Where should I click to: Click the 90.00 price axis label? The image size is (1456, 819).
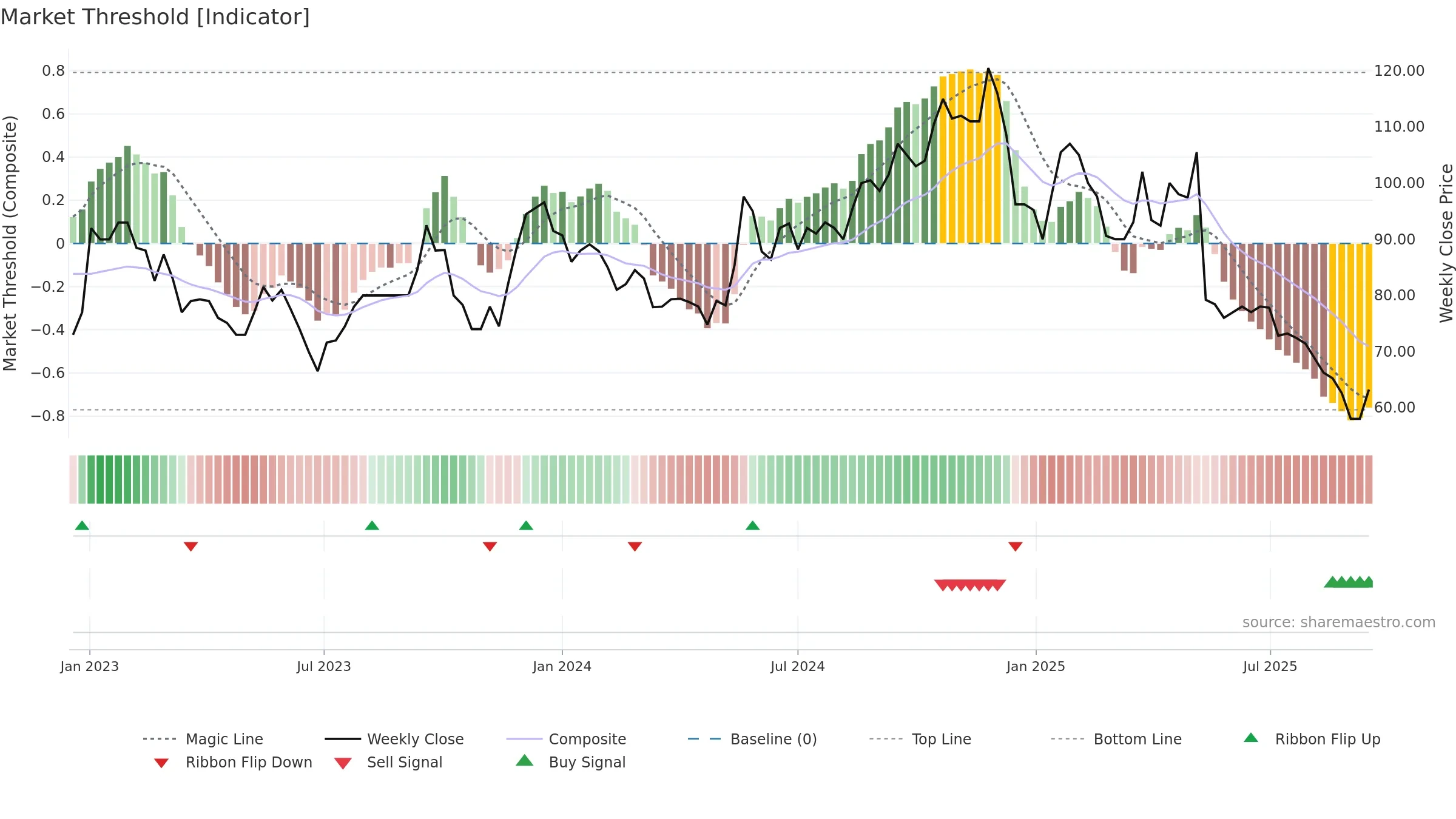pyautogui.click(x=1395, y=240)
